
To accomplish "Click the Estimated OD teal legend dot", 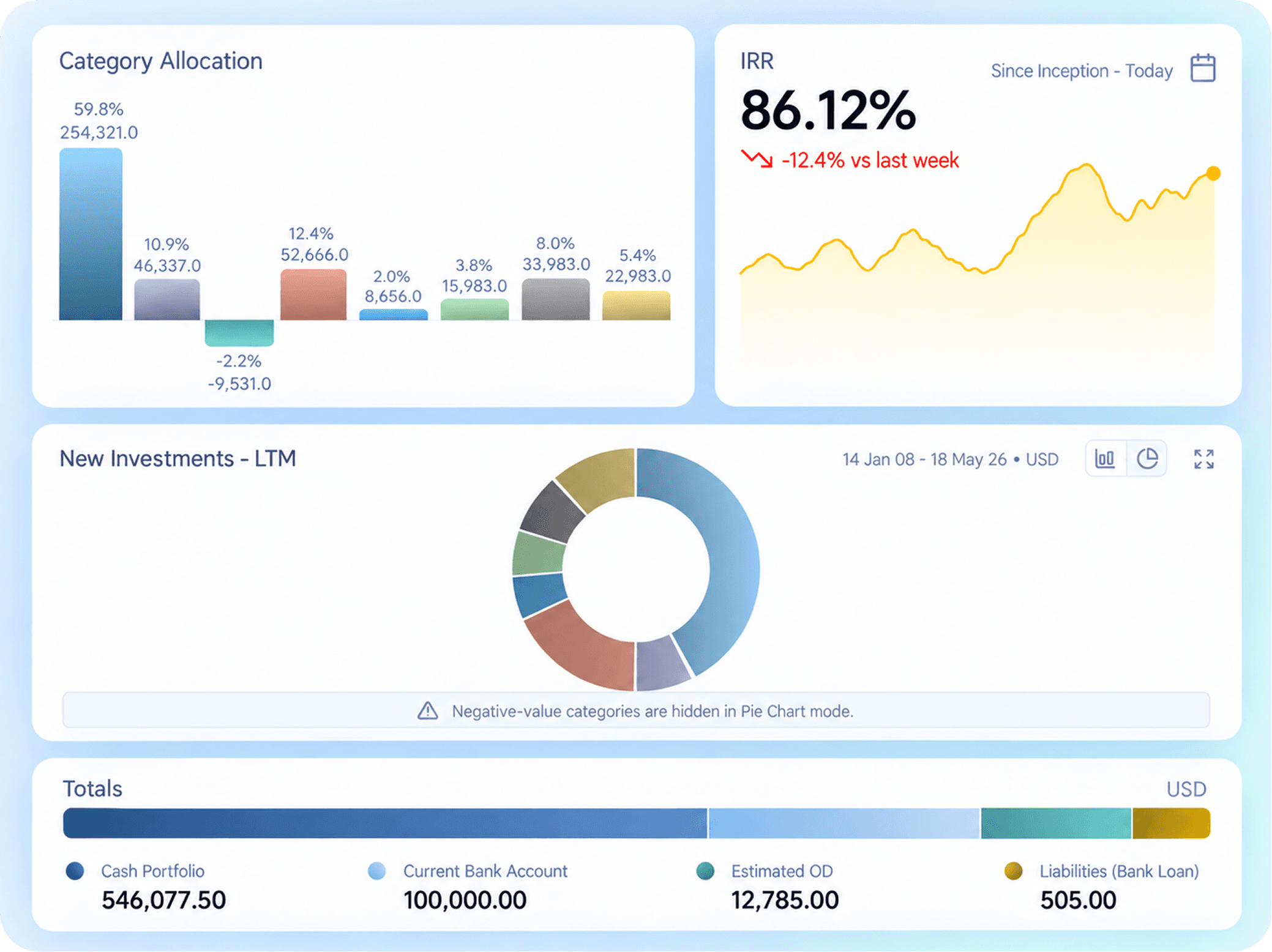I will [705, 871].
